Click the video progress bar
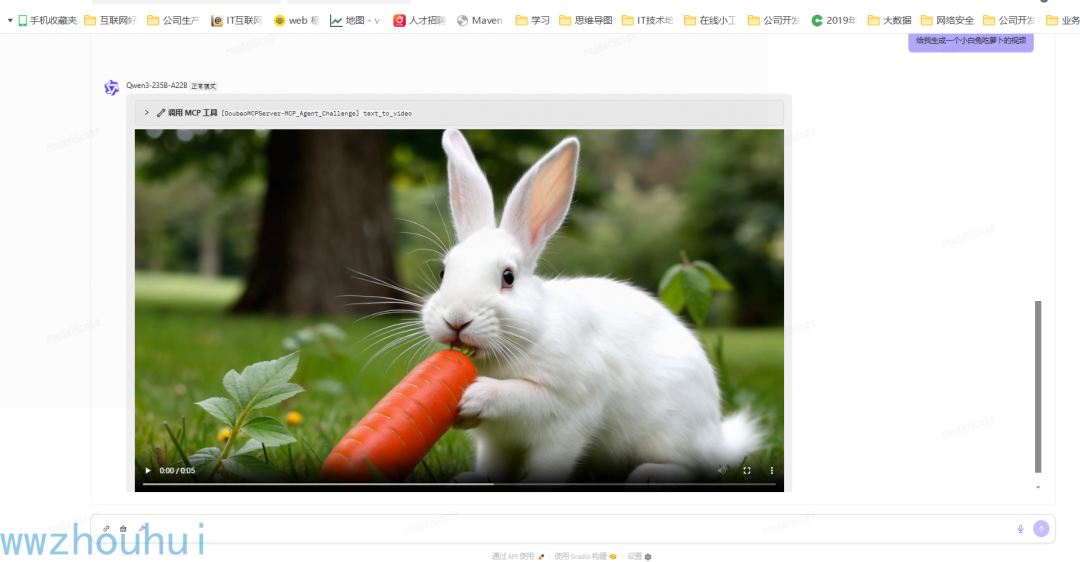 point(459,484)
